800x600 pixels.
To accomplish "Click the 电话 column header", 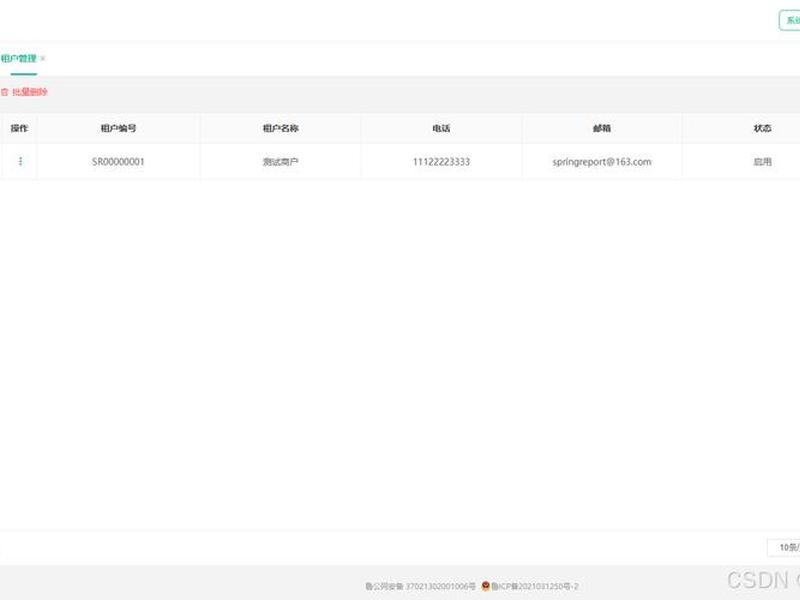I will (x=441, y=128).
